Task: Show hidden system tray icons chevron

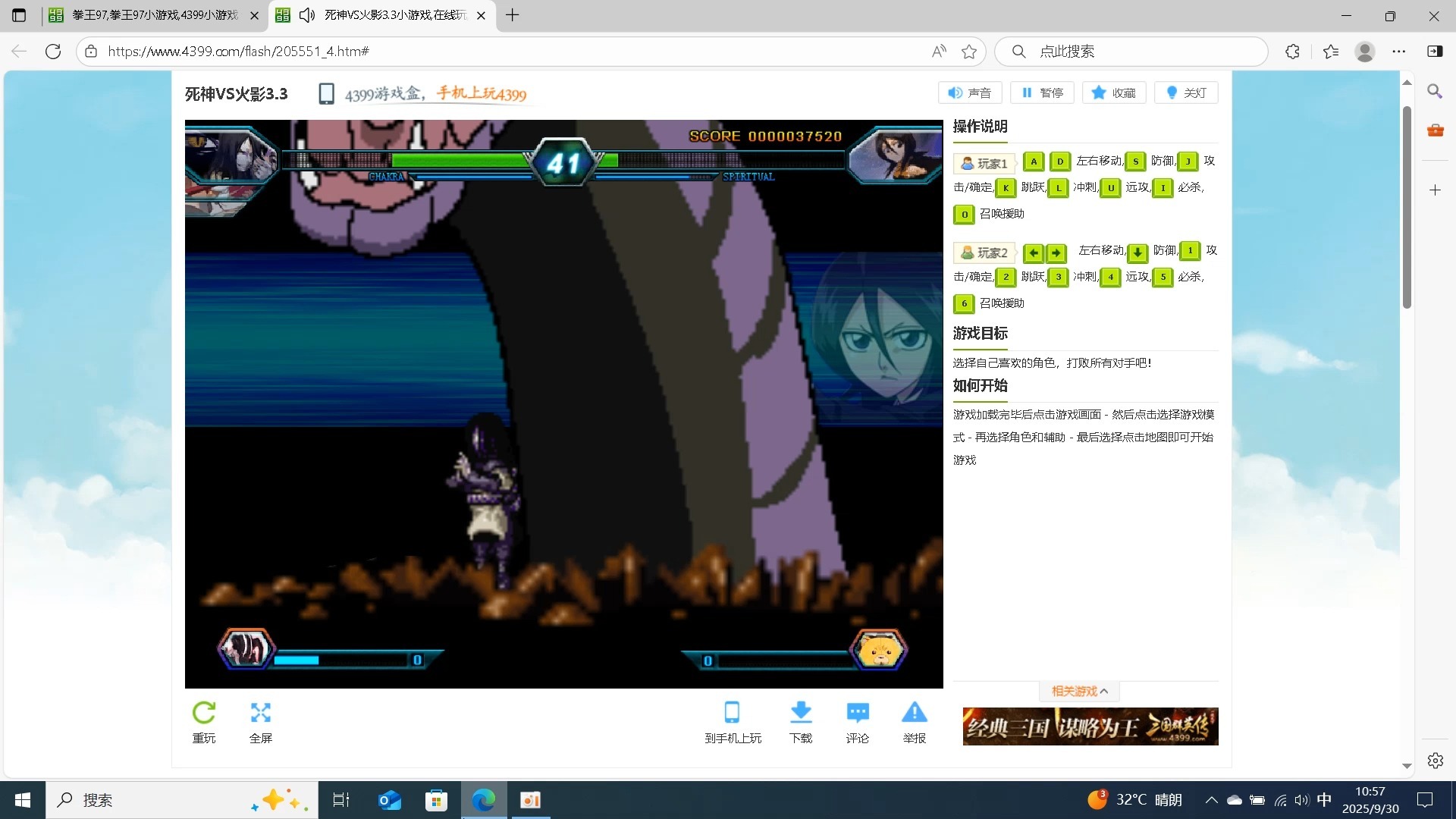Action: (1211, 800)
